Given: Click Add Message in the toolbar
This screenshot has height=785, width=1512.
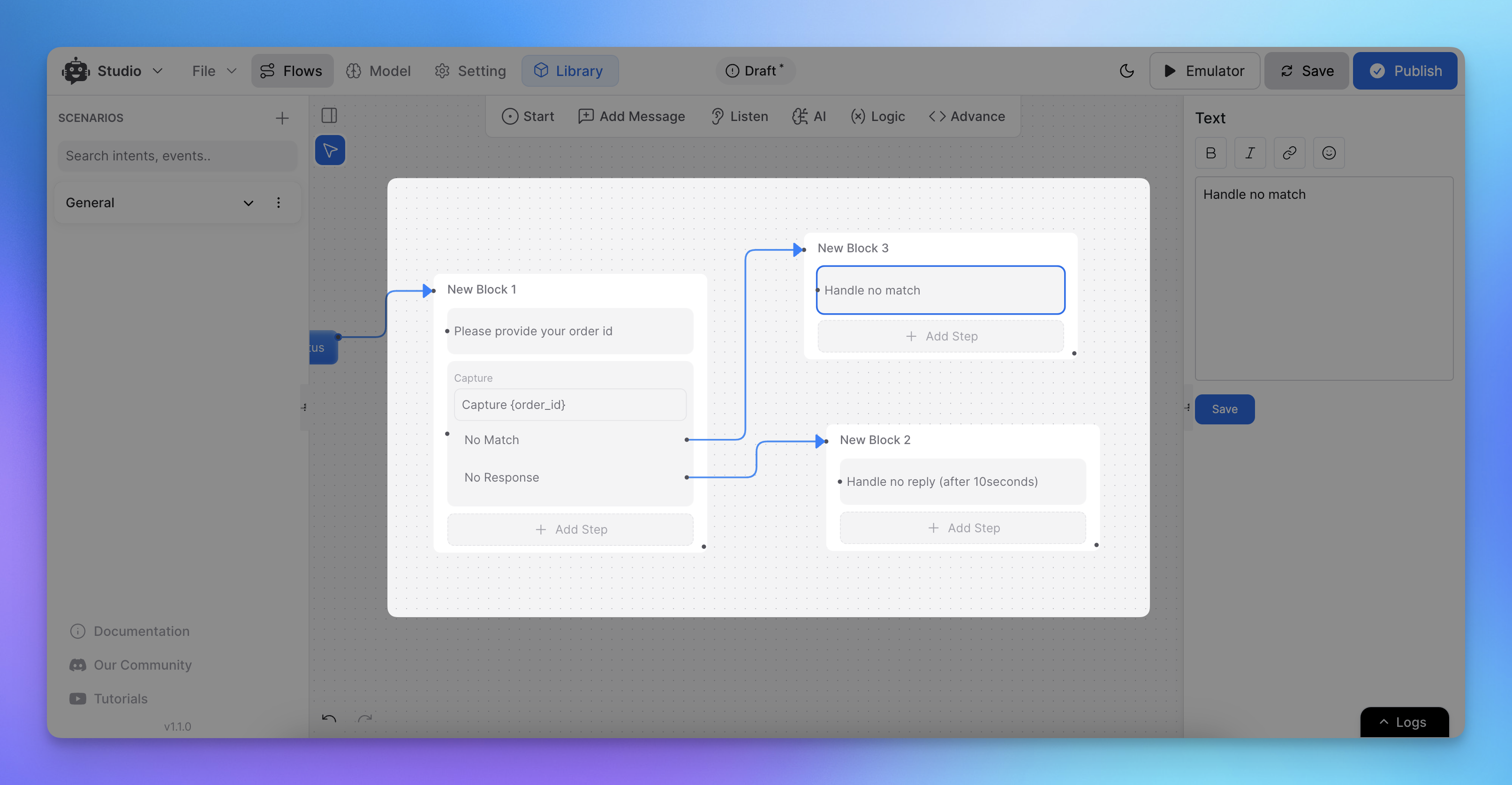Looking at the screenshot, I should click(x=632, y=117).
